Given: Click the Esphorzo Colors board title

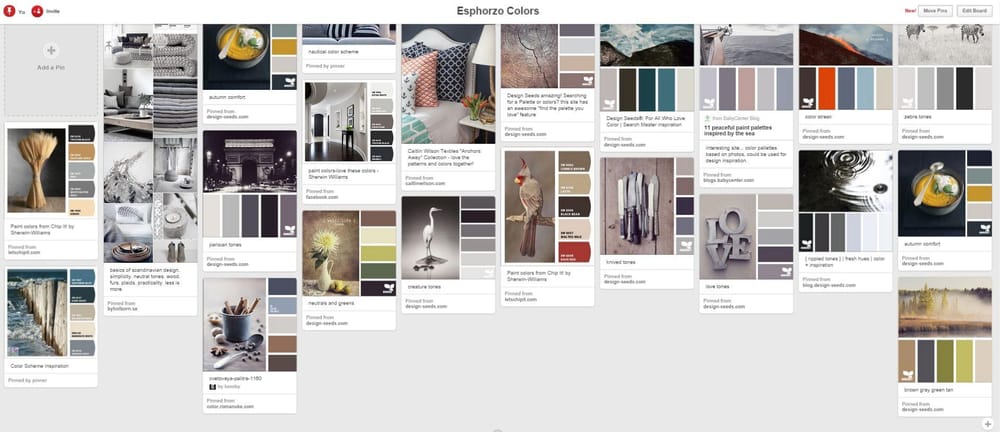Looking at the screenshot, I should [498, 11].
